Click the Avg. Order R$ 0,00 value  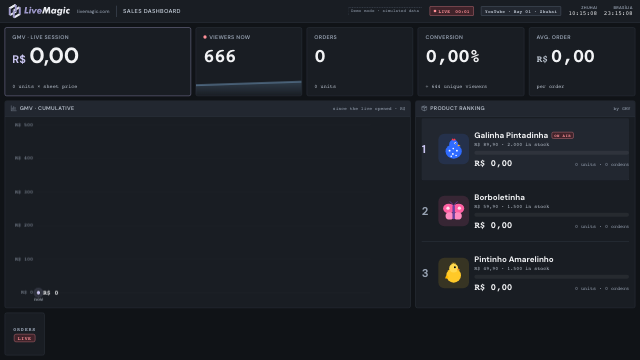click(x=565, y=56)
